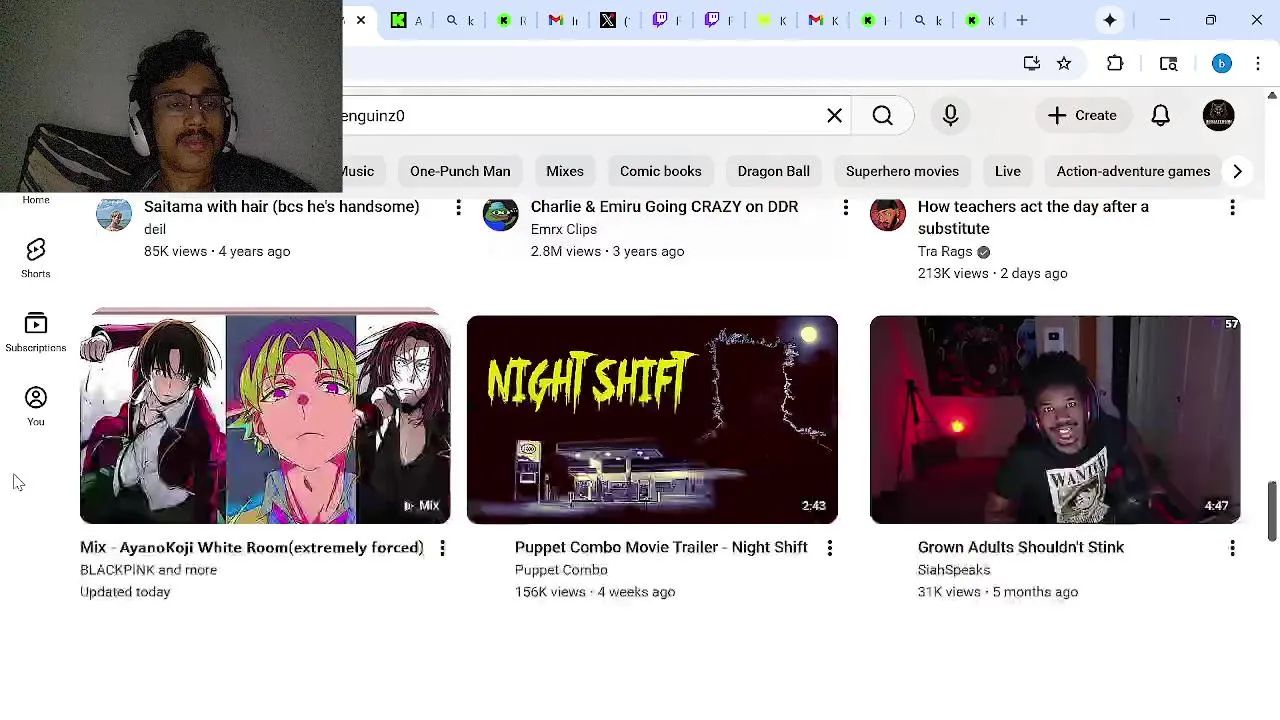Click 'BLACKPINK and more' text
This screenshot has width=1280, height=720.
[x=148, y=570]
